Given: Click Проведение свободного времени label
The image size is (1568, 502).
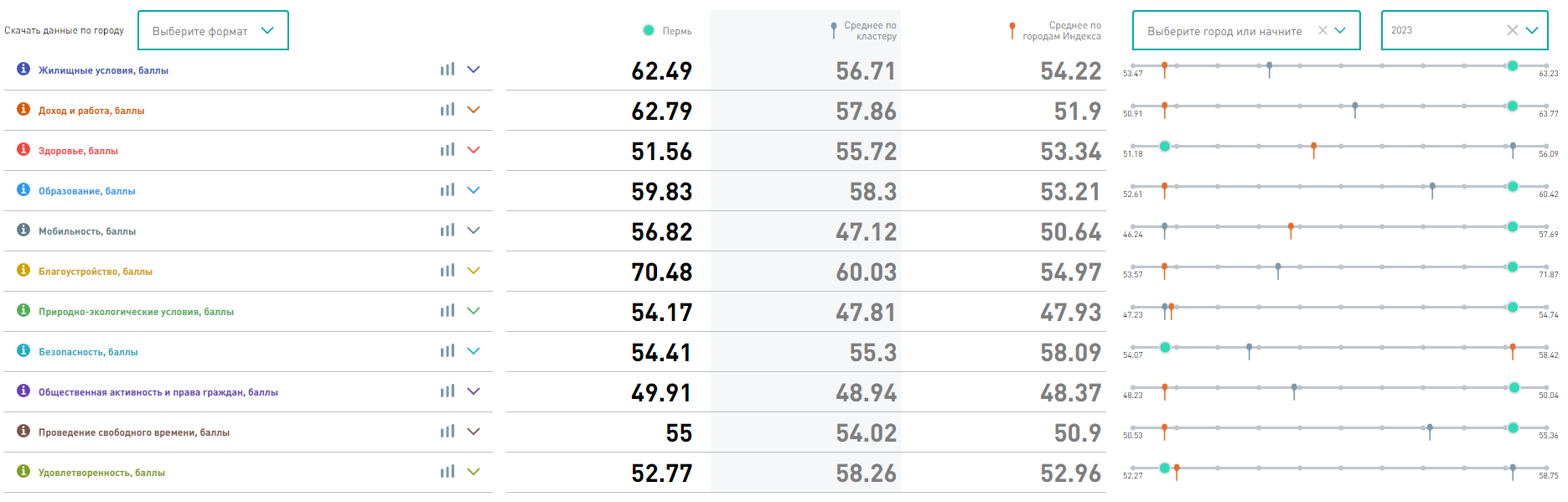Looking at the screenshot, I should (134, 432).
